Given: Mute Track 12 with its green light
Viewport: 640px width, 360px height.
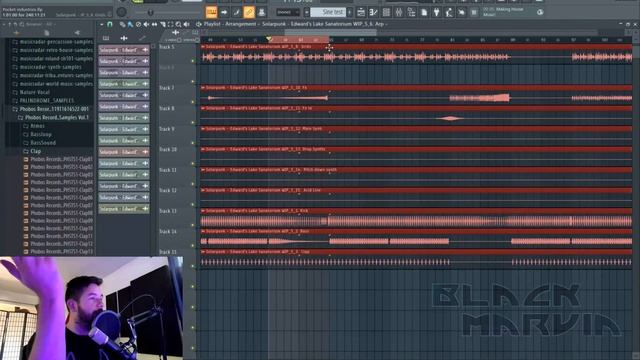Looking at the screenshot, I should [x=193, y=204].
